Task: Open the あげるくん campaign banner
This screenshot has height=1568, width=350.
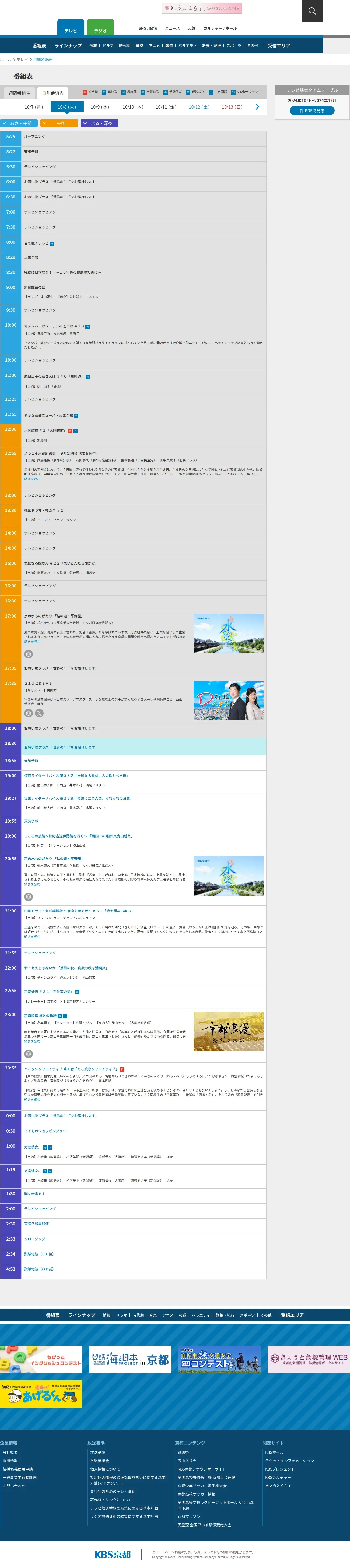Action: (x=41, y=1394)
